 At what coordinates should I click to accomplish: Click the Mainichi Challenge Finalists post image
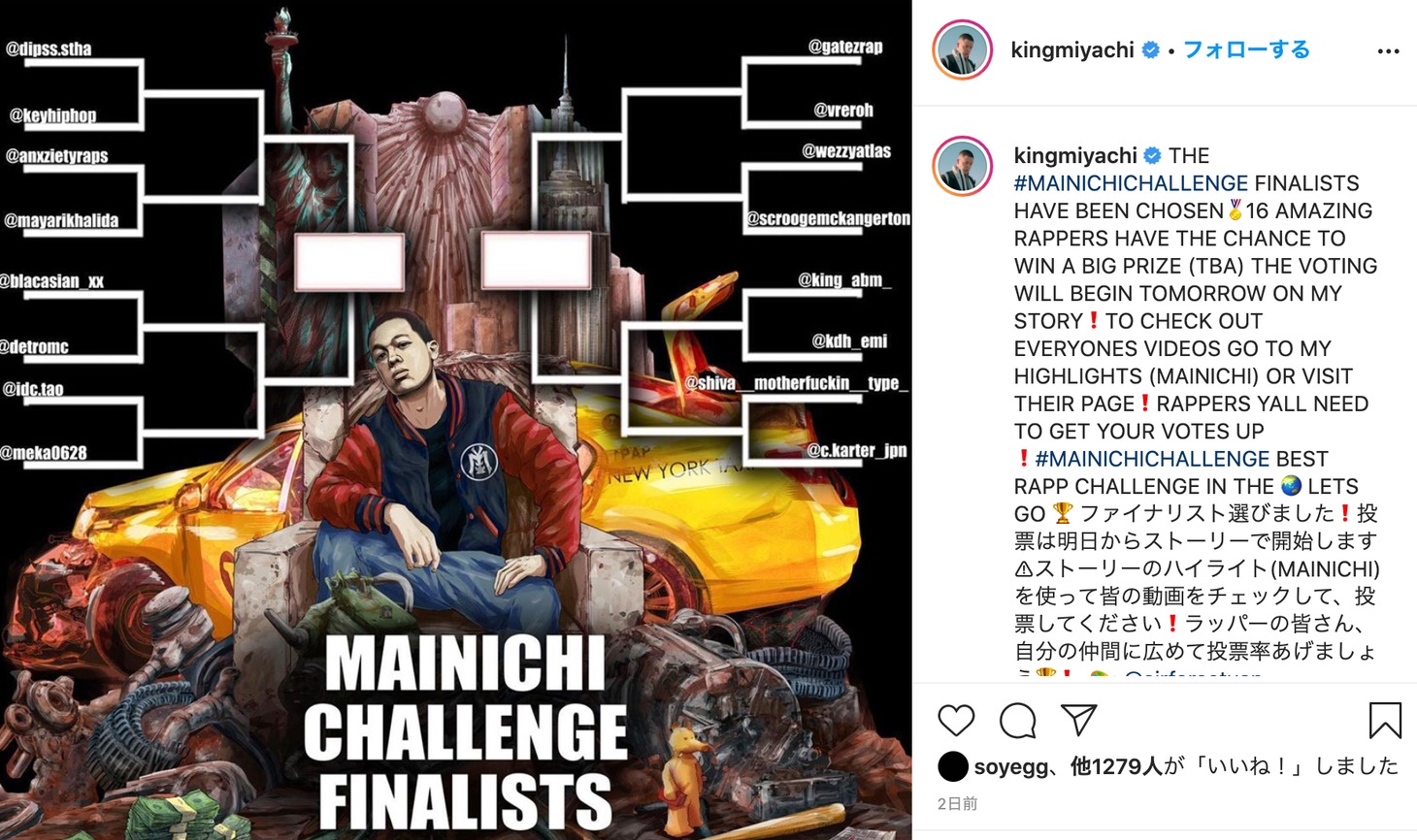click(x=455, y=420)
